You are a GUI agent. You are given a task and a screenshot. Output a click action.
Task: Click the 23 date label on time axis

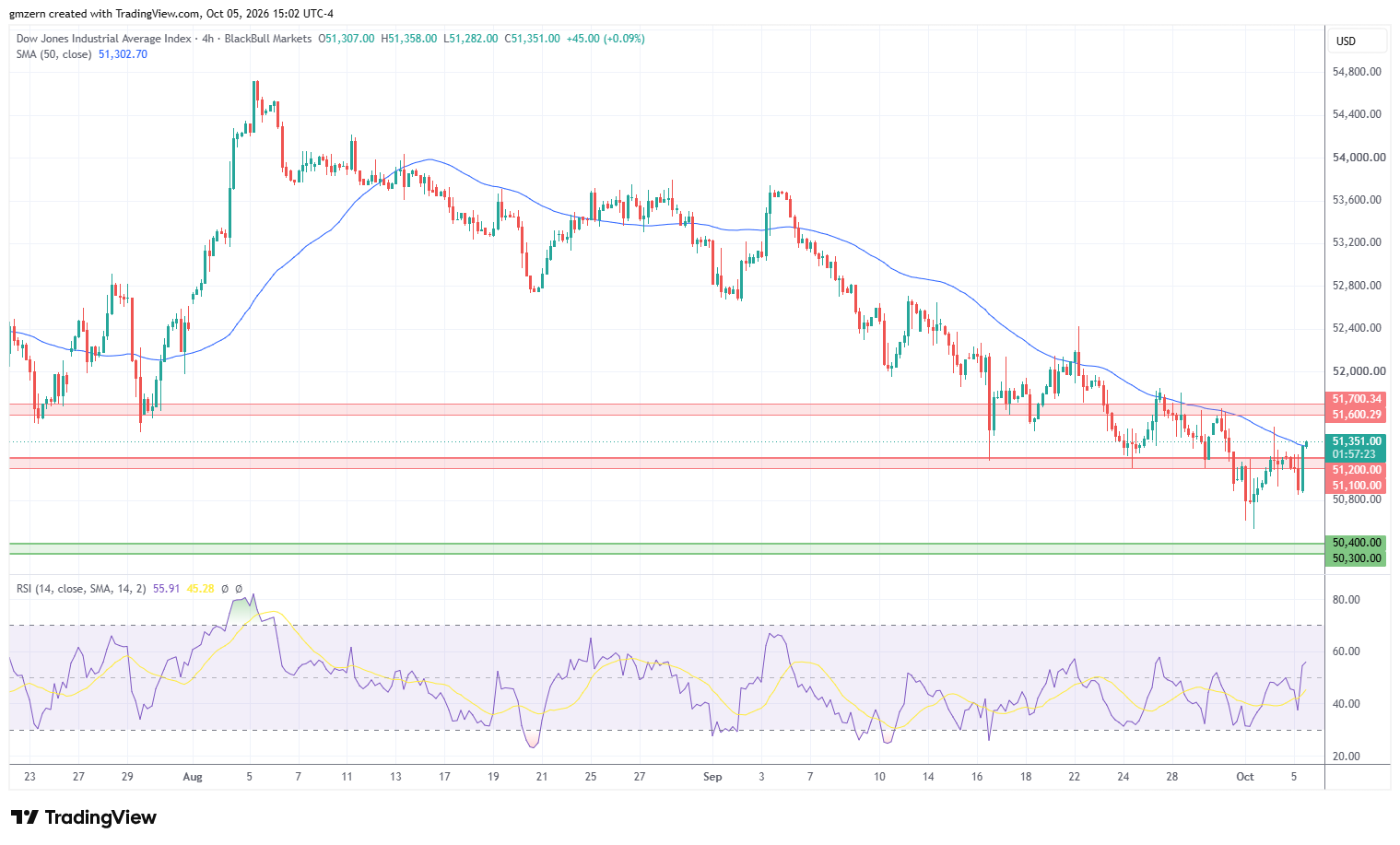tap(29, 777)
